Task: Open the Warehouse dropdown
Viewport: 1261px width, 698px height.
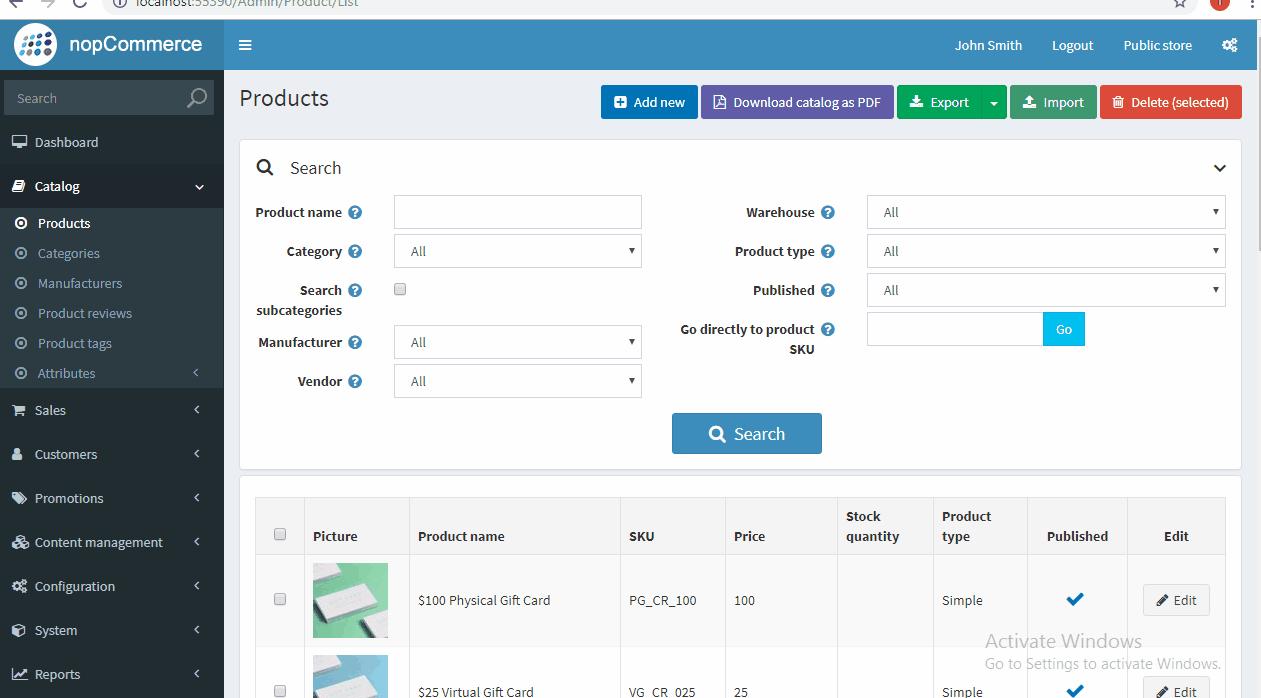Action: tap(1046, 212)
